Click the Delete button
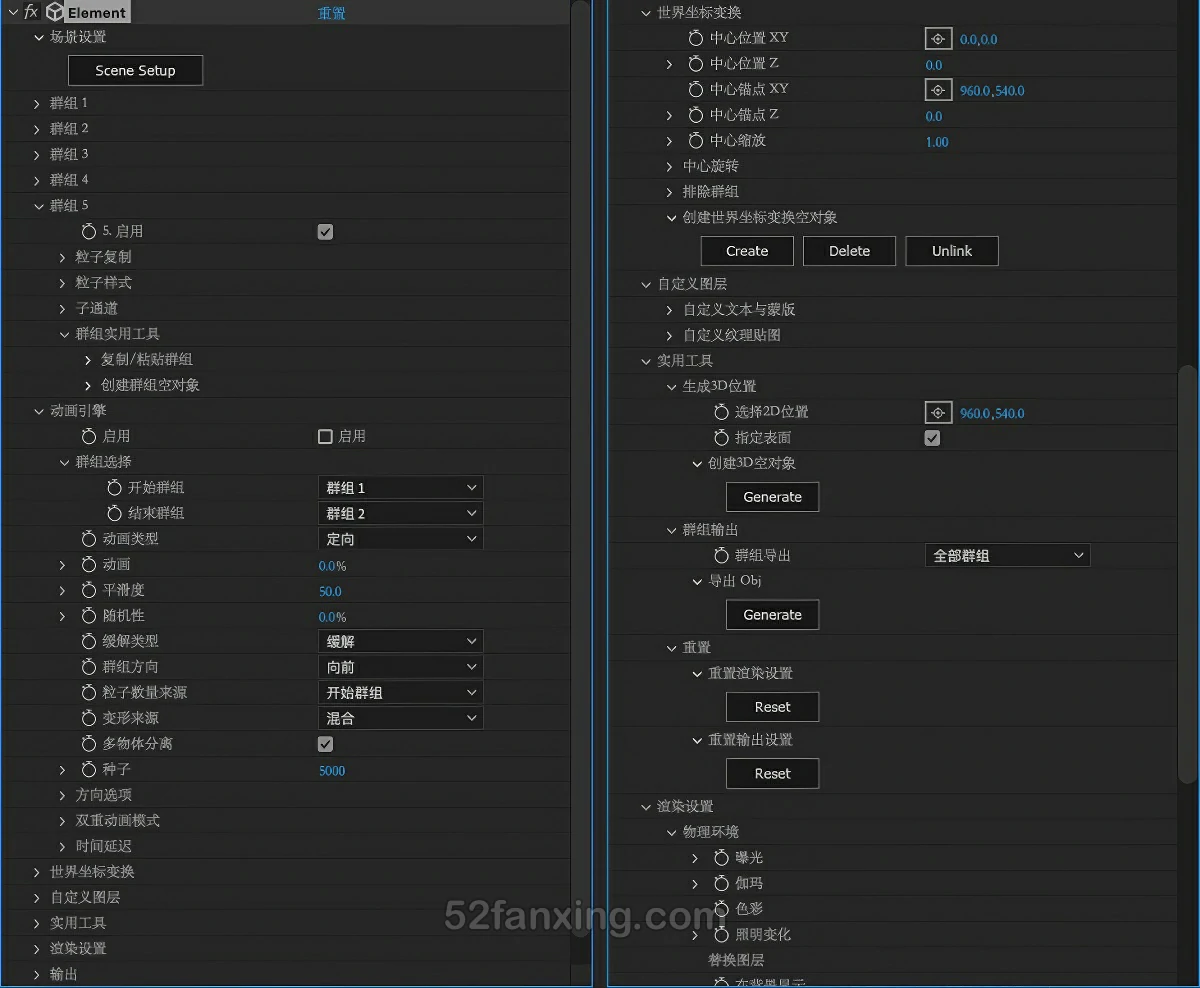 click(849, 251)
